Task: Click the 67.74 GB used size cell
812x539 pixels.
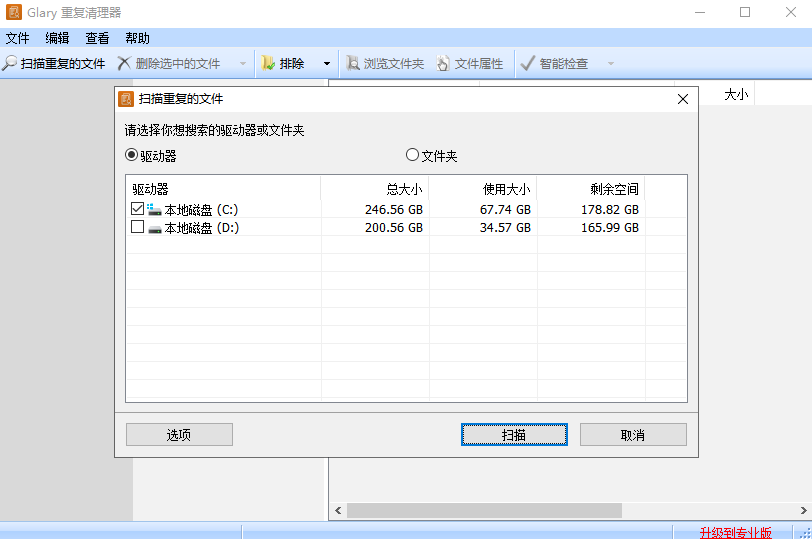Action: 505,210
